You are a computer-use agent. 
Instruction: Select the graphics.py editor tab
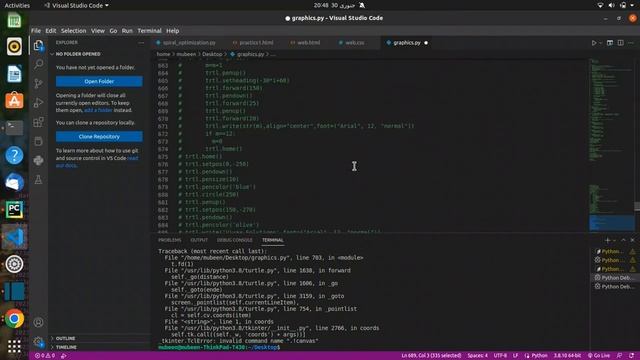[407, 42]
